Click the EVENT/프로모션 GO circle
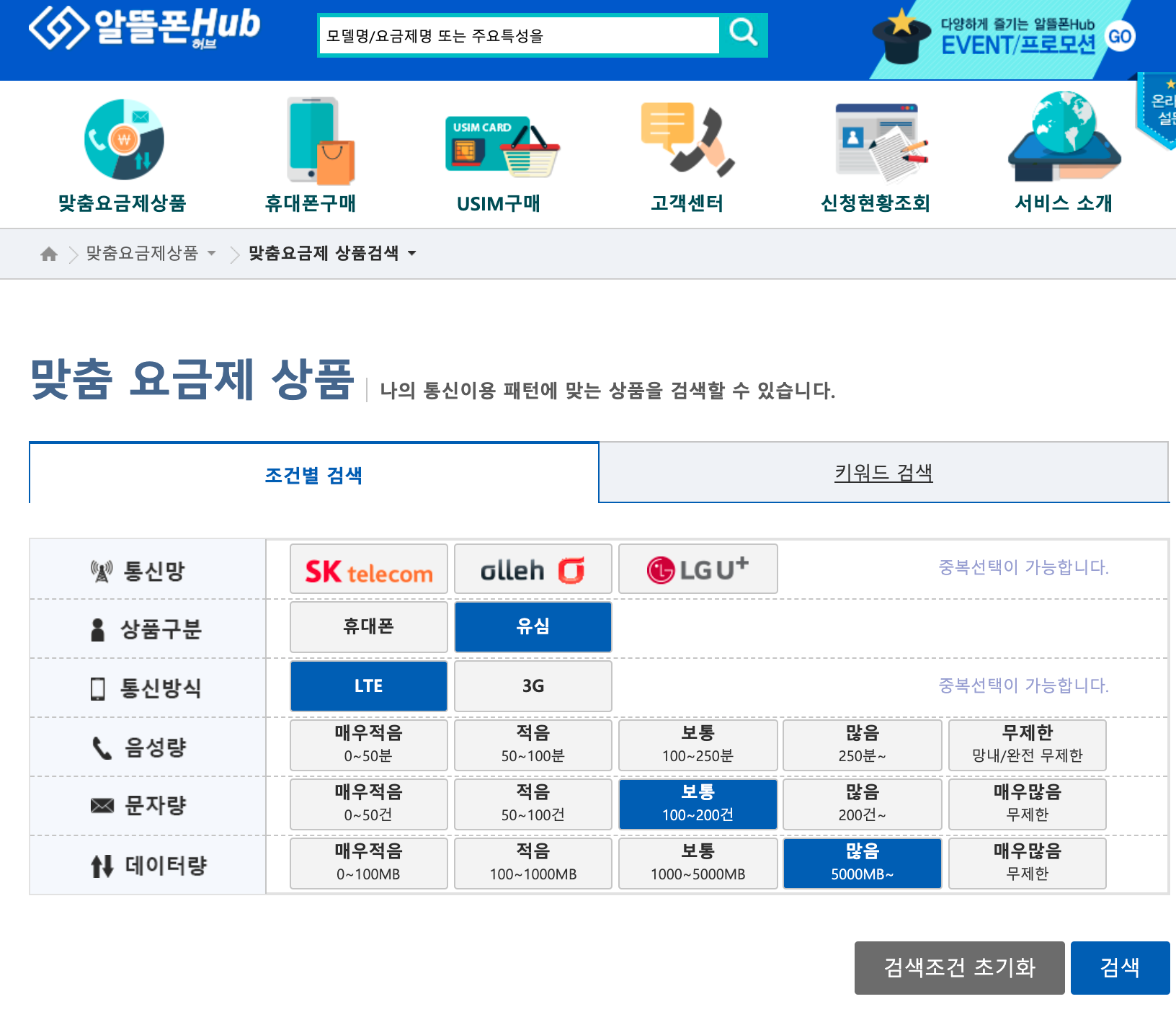Screen dimensions: 1176x1012 click(1120, 36)
